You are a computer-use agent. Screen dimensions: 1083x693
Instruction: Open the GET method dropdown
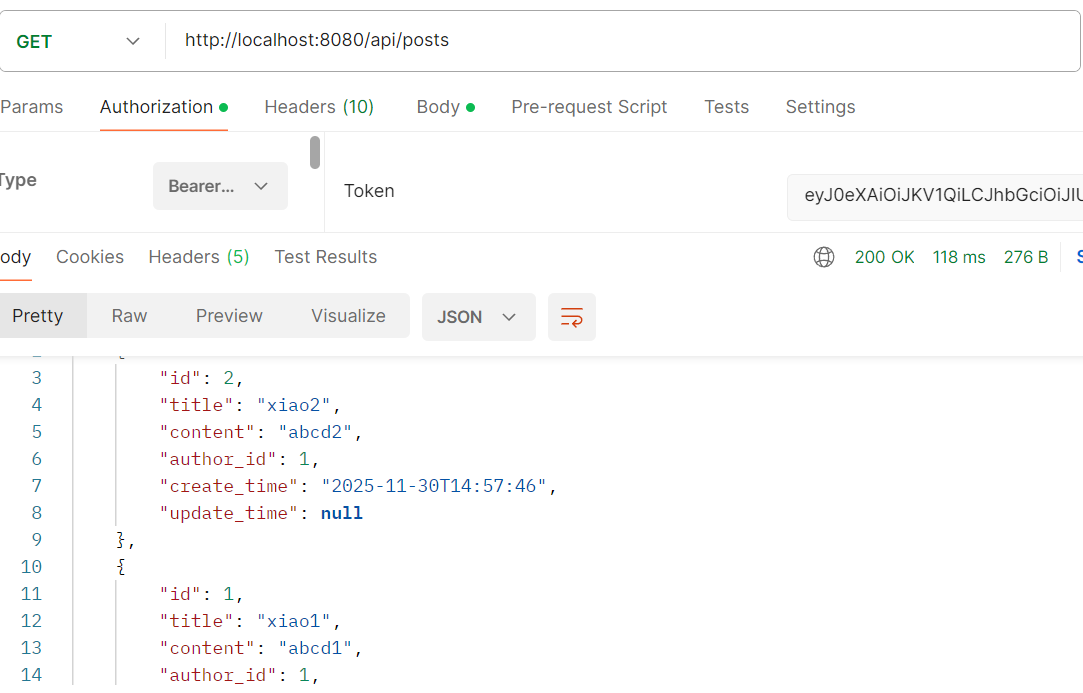point(80,41)
